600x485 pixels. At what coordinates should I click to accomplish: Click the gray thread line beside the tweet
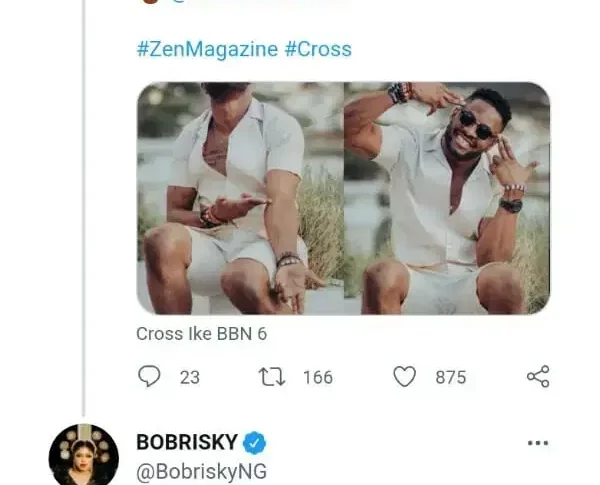[x=84, y=200]
